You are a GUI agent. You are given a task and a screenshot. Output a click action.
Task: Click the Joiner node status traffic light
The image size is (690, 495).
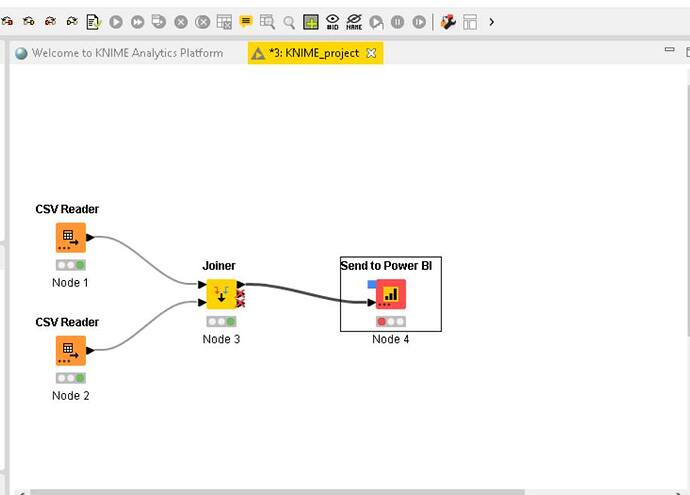click(x=221, y=322)
